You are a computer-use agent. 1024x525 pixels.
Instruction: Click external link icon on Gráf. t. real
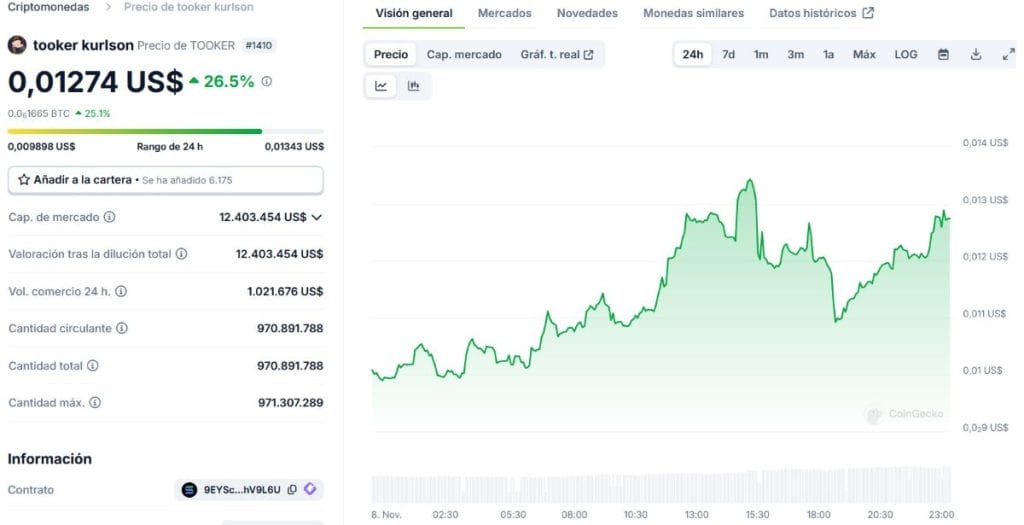pos(588,55)
